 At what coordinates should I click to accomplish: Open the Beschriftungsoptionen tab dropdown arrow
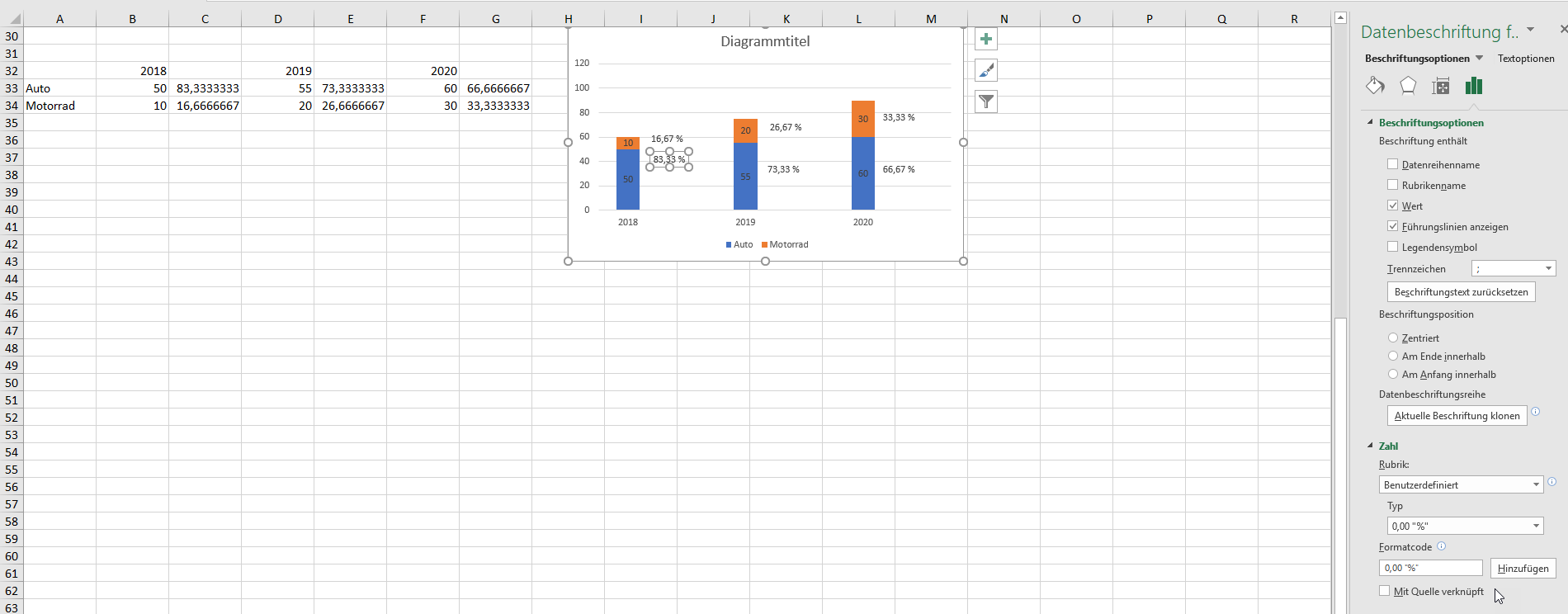(x=1479, y=58)
